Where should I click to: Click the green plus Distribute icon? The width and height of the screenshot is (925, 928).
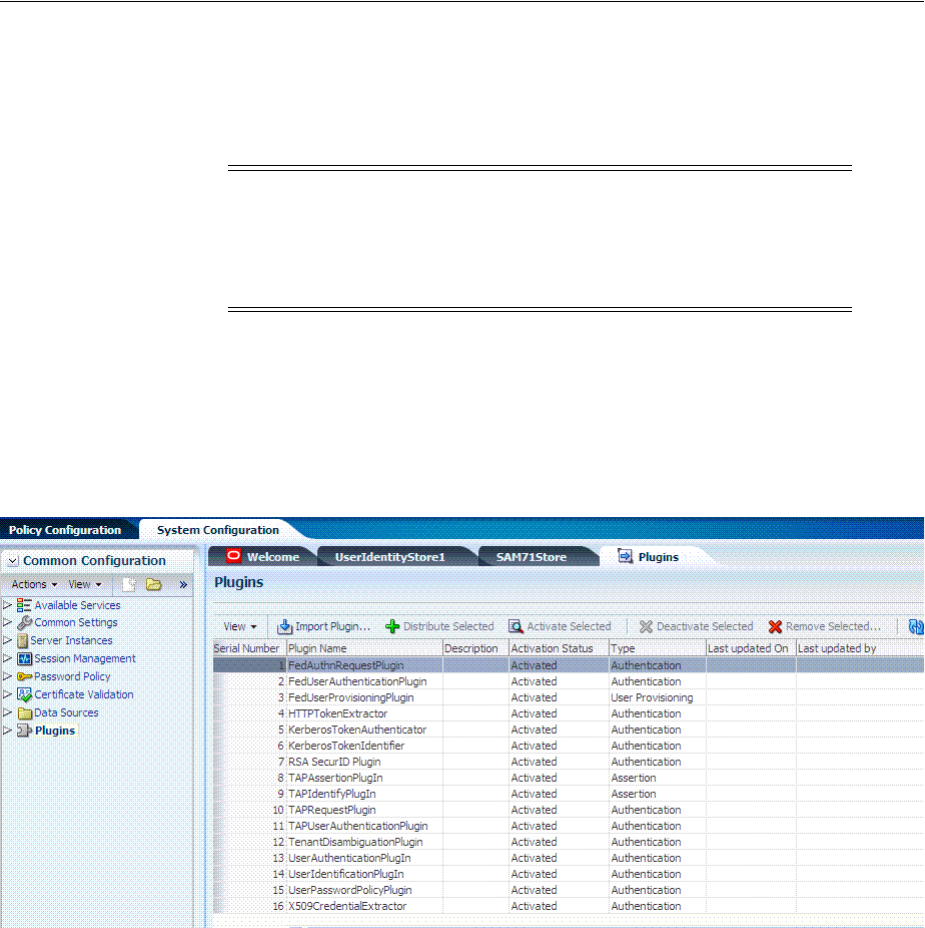pyautogui.click(x=392, y=626)
